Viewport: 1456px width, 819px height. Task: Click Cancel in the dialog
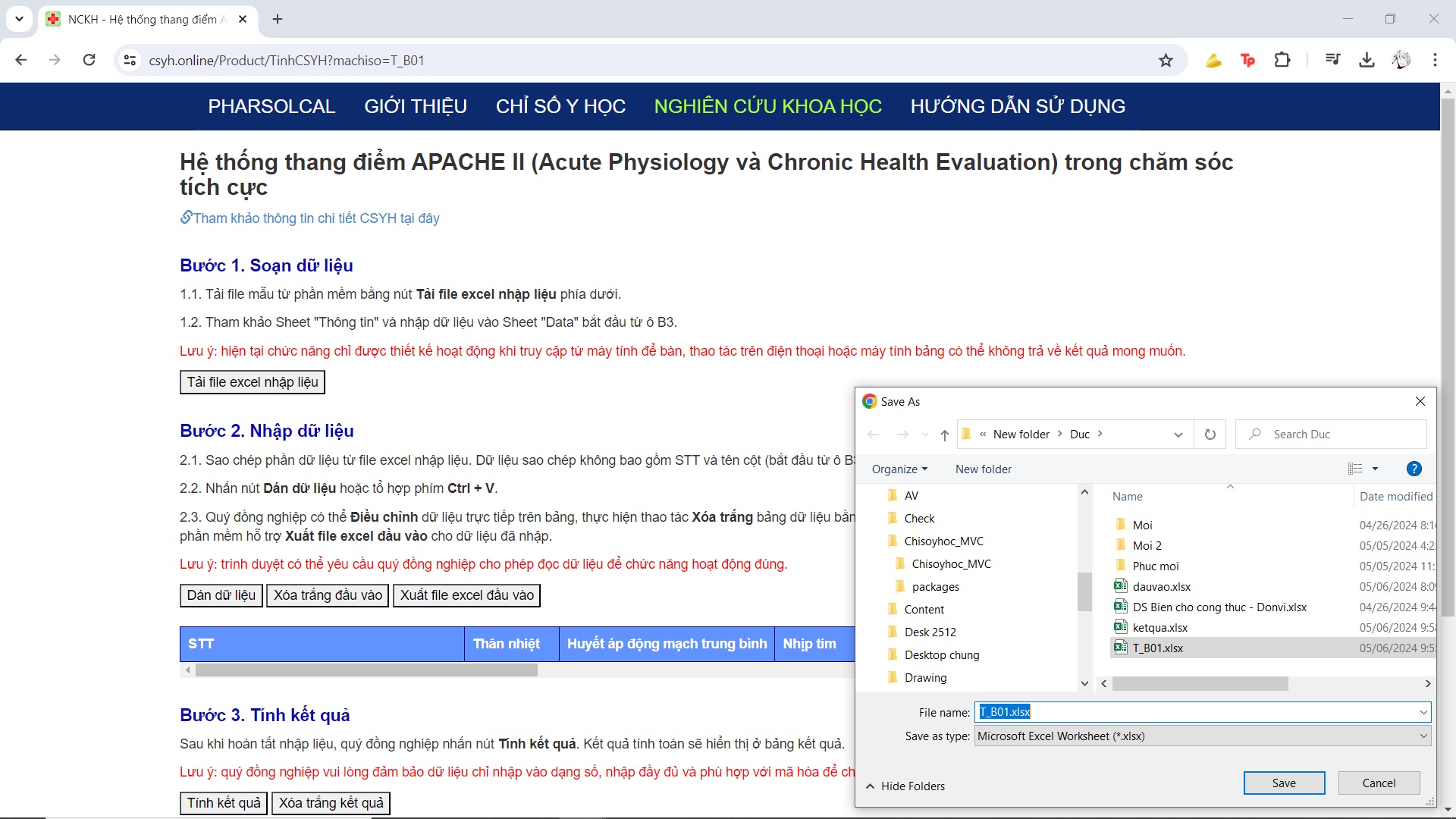coord(1379,783)
